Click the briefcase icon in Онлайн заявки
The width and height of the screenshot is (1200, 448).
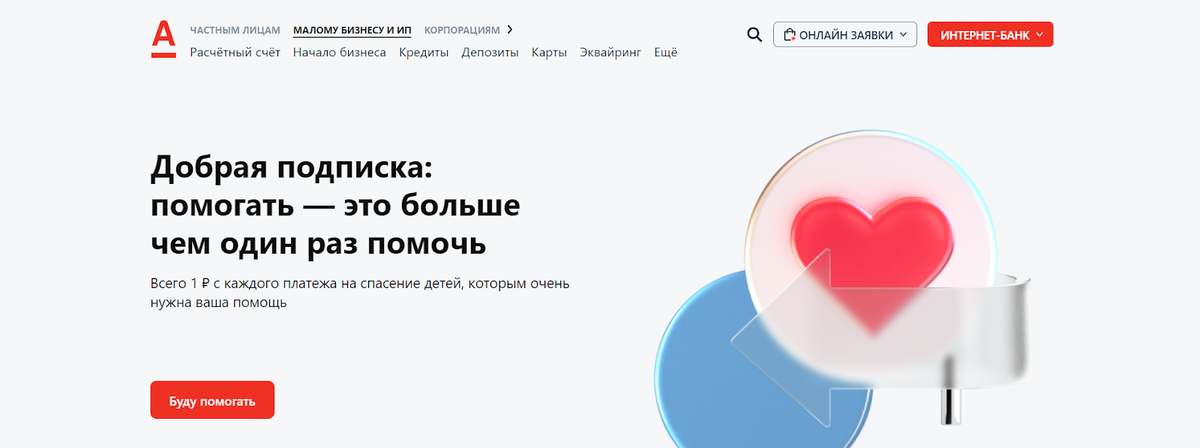(x=789, y=35)
